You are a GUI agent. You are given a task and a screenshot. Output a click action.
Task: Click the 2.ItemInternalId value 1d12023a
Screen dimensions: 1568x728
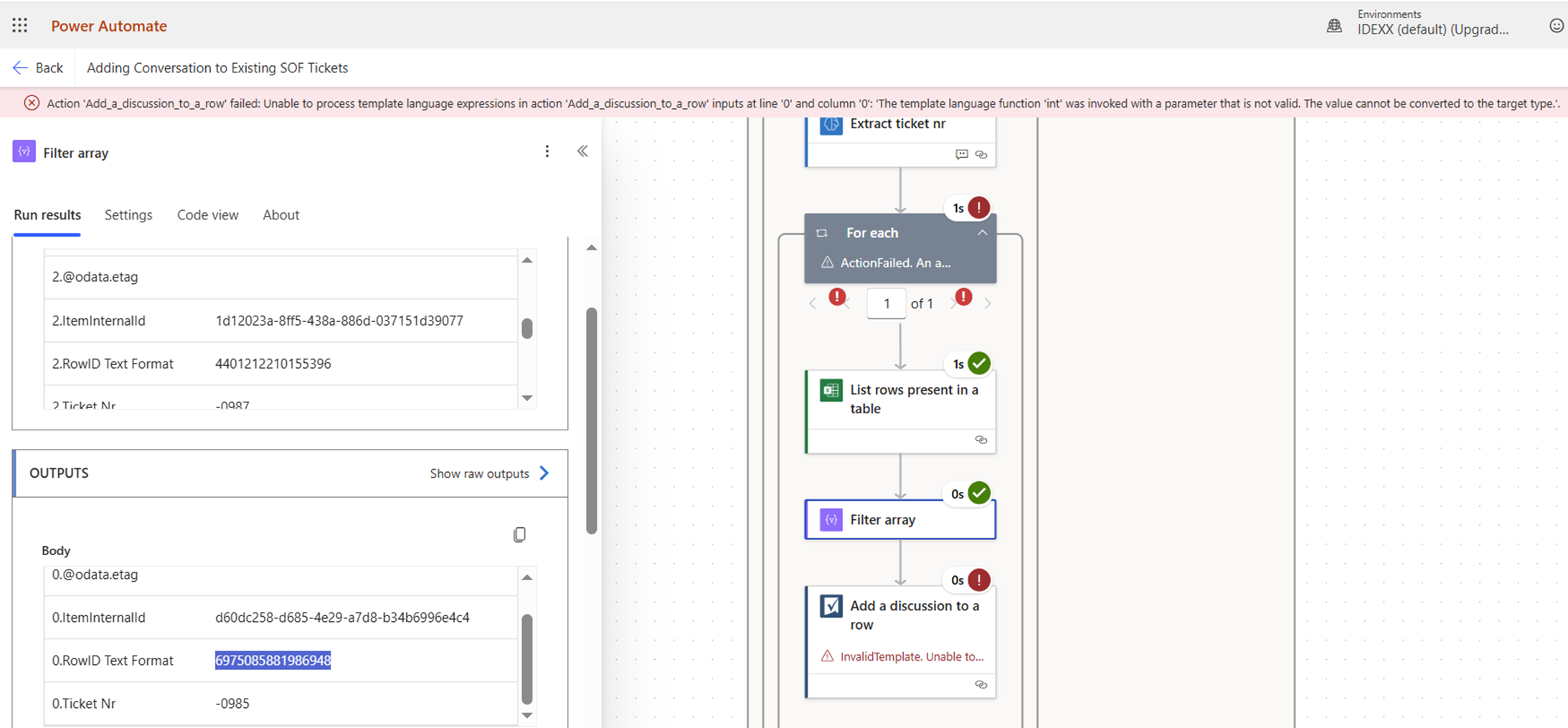coord(339,321)
